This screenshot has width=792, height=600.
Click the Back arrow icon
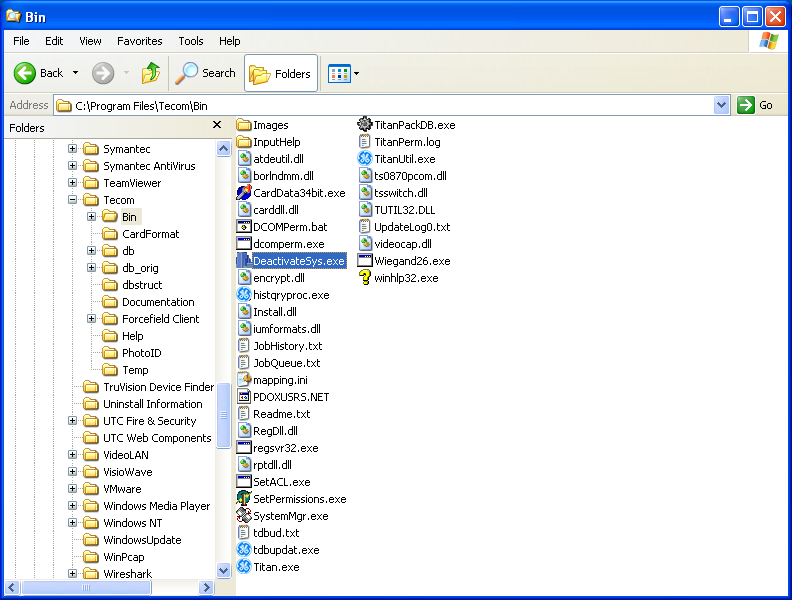coord(25,73)
